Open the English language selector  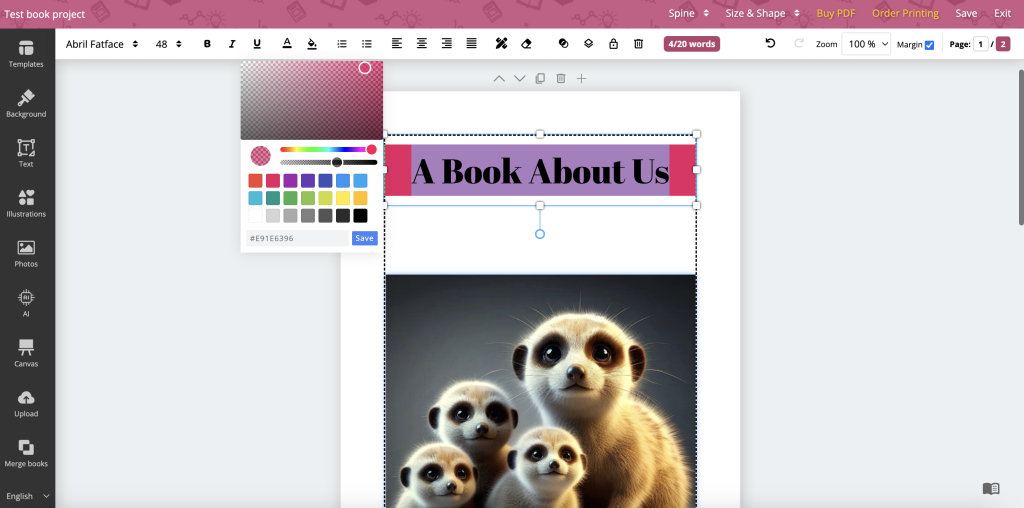pyautogui.click(x=27, y=496)
